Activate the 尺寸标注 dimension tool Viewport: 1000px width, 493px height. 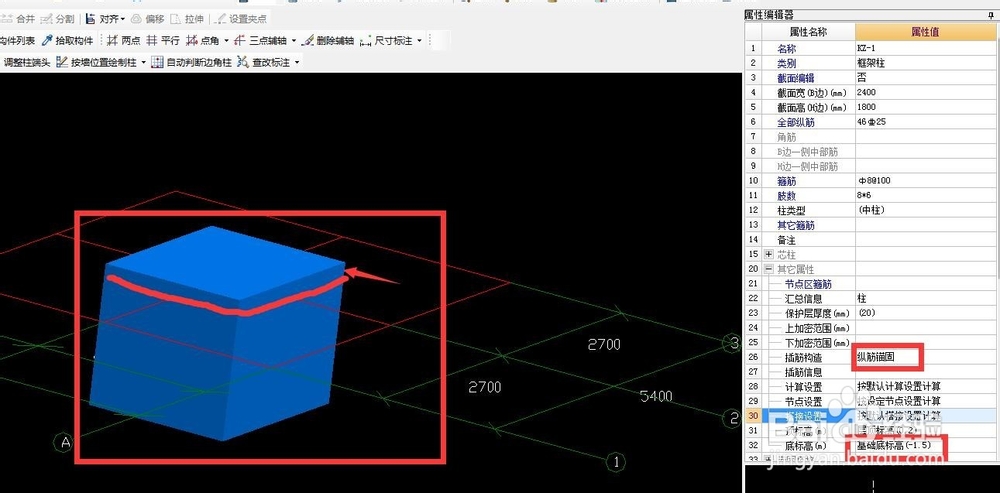pyautogui.click(x=387, y=41)
